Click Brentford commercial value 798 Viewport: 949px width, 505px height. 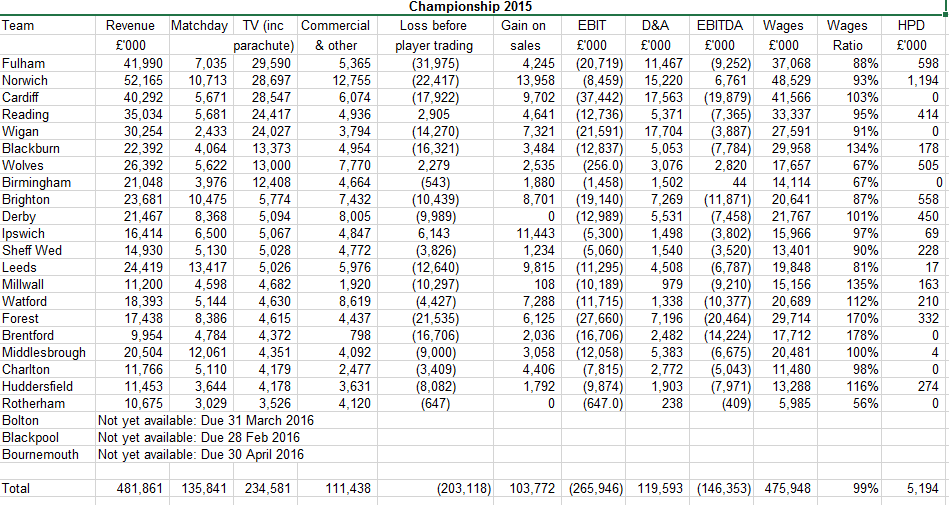click(x=360, y=335)
